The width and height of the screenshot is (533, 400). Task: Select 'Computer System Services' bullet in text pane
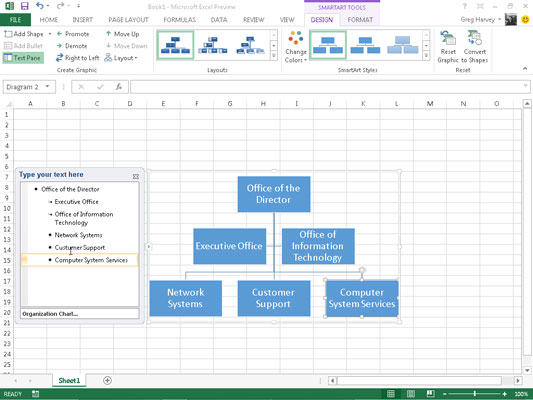91,260
